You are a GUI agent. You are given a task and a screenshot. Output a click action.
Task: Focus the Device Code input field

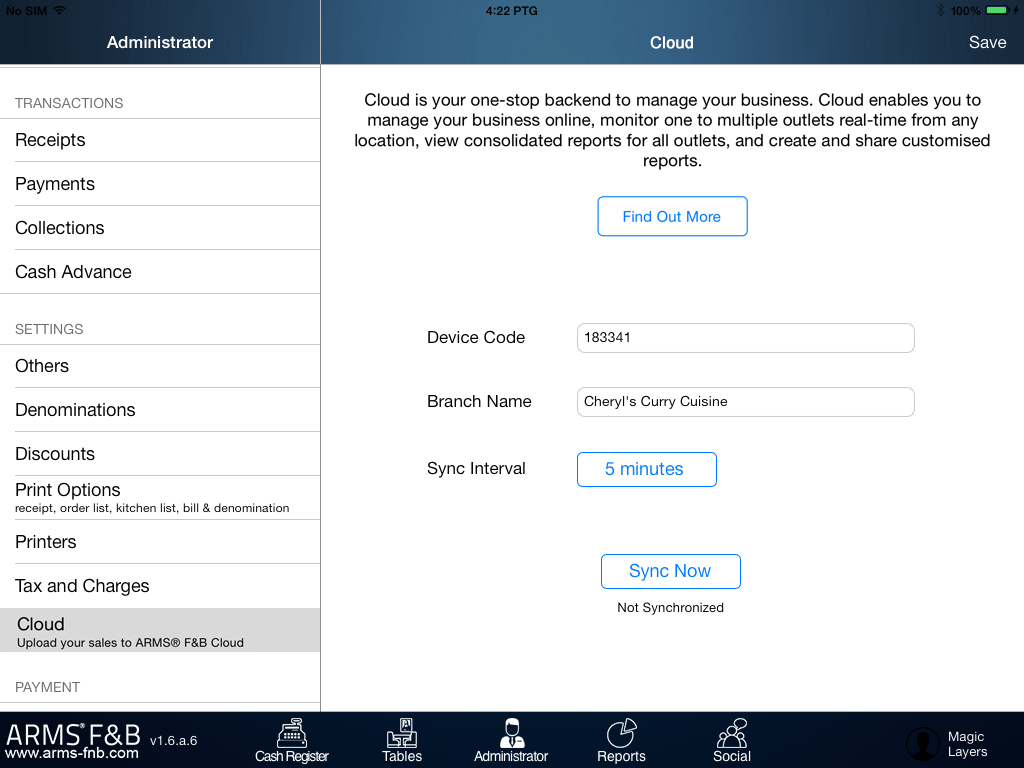[745, 338]
